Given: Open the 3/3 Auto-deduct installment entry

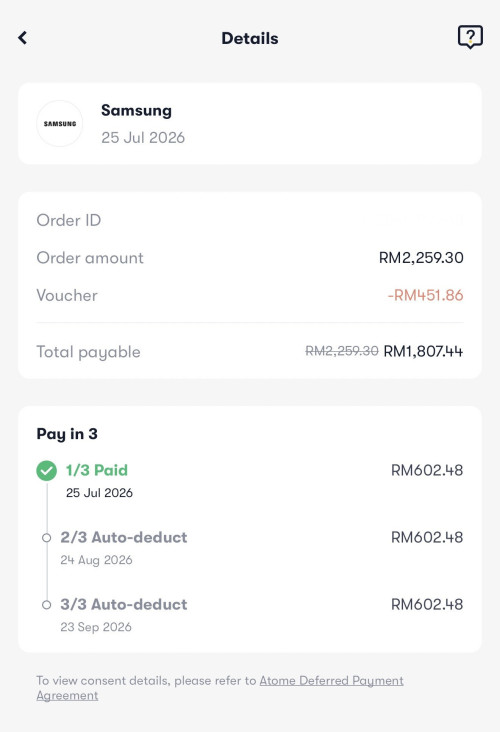Looking at the screenshot, I should tap(250, 614).
